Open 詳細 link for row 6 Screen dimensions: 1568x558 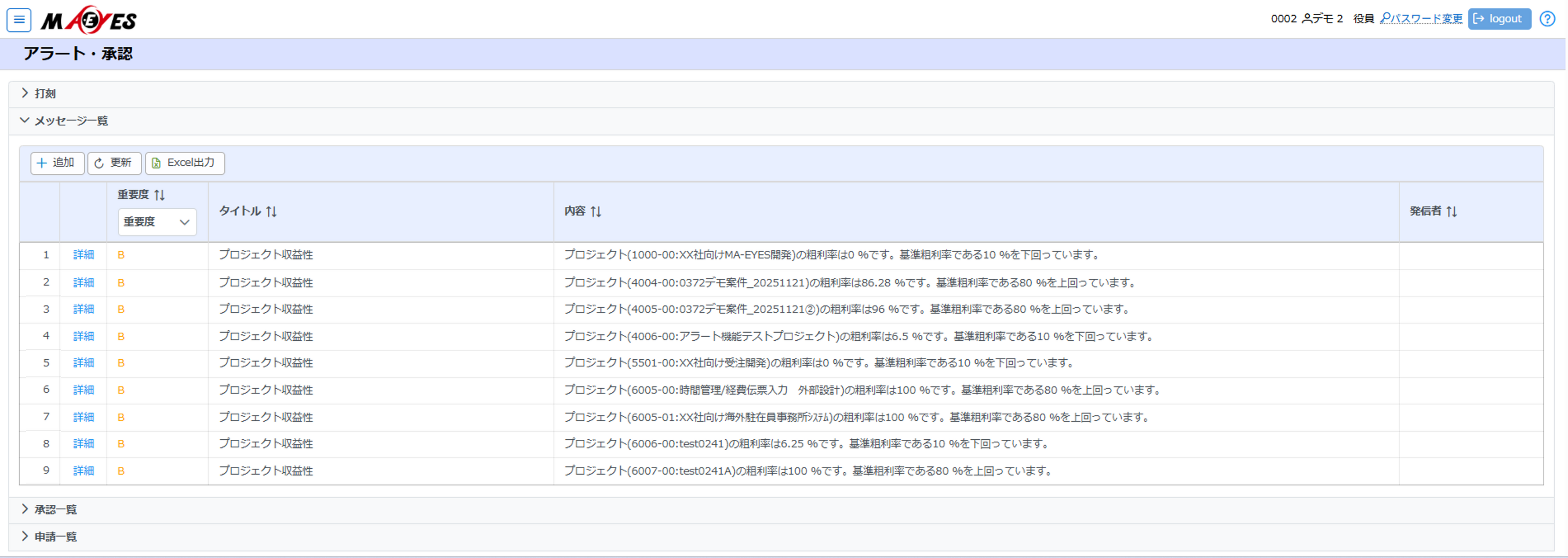point(83,390)
